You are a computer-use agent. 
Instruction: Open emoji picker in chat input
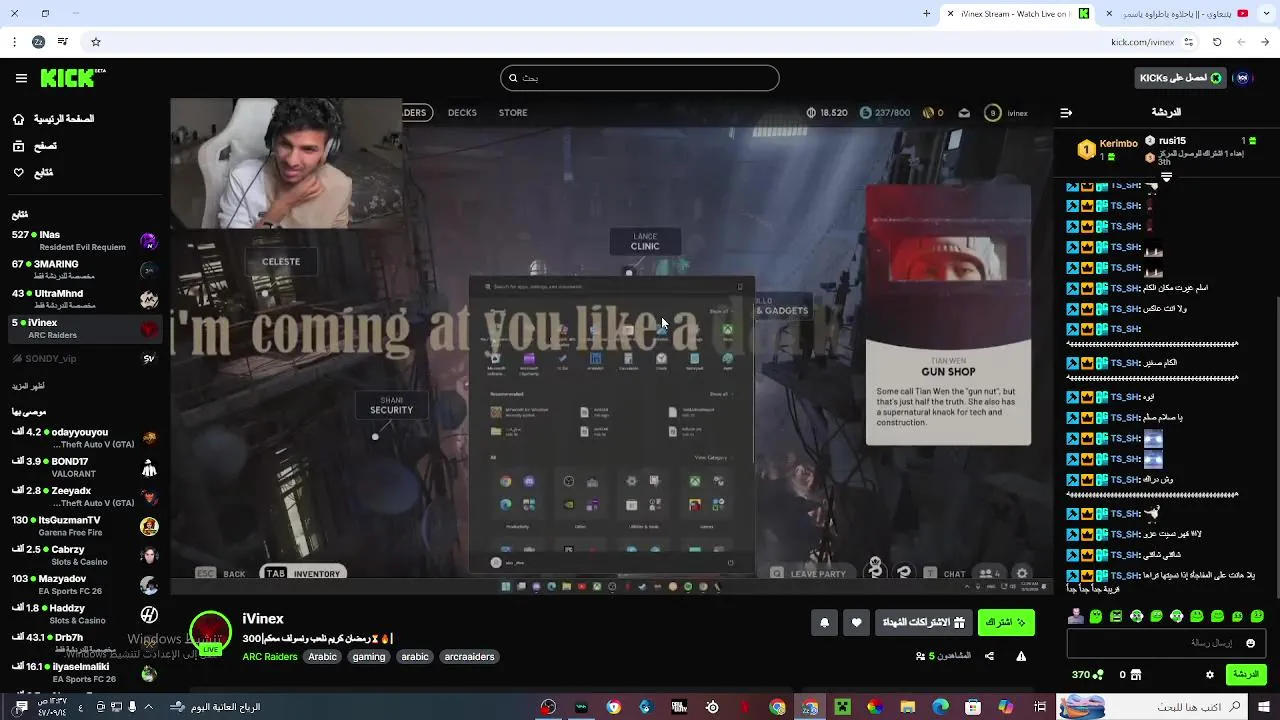(1250, 643)
